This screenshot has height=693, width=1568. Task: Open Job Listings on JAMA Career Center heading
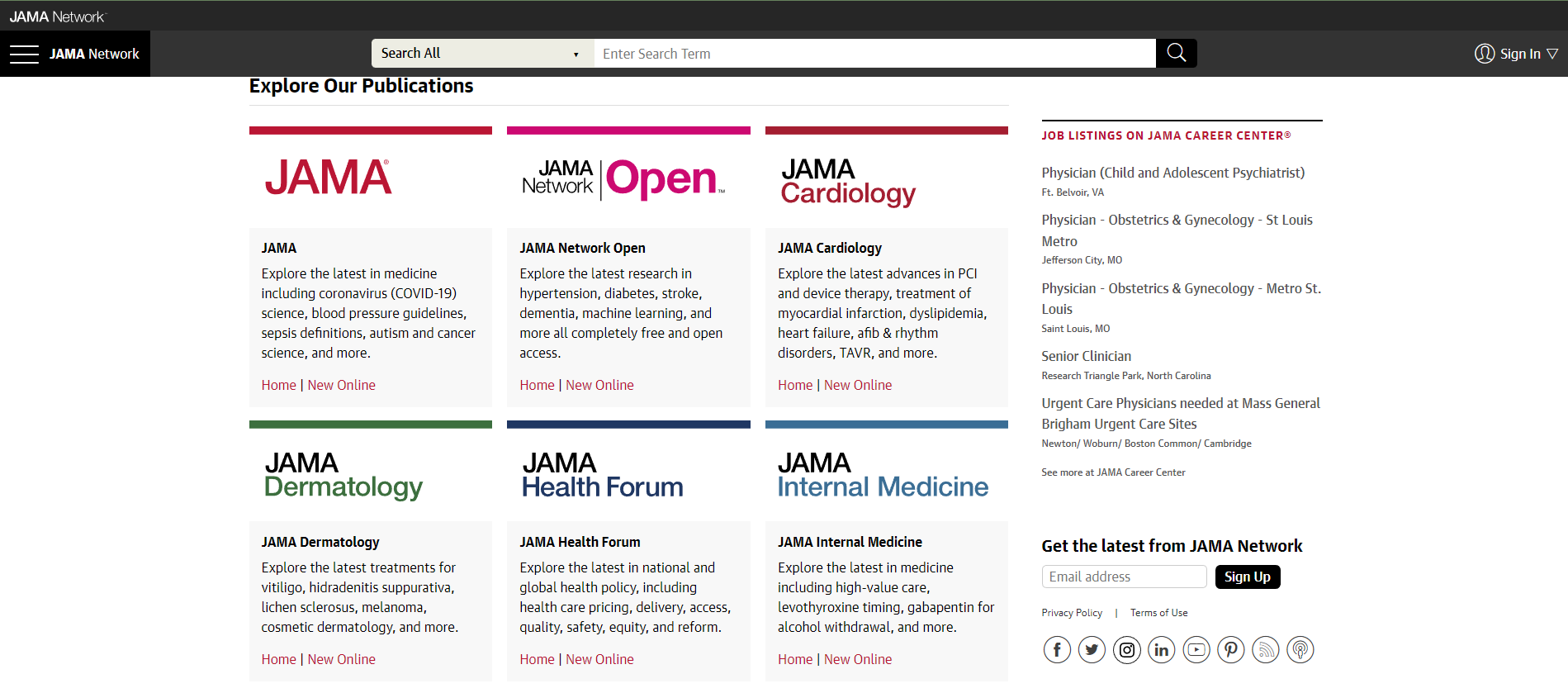[x=1166, y=135]
